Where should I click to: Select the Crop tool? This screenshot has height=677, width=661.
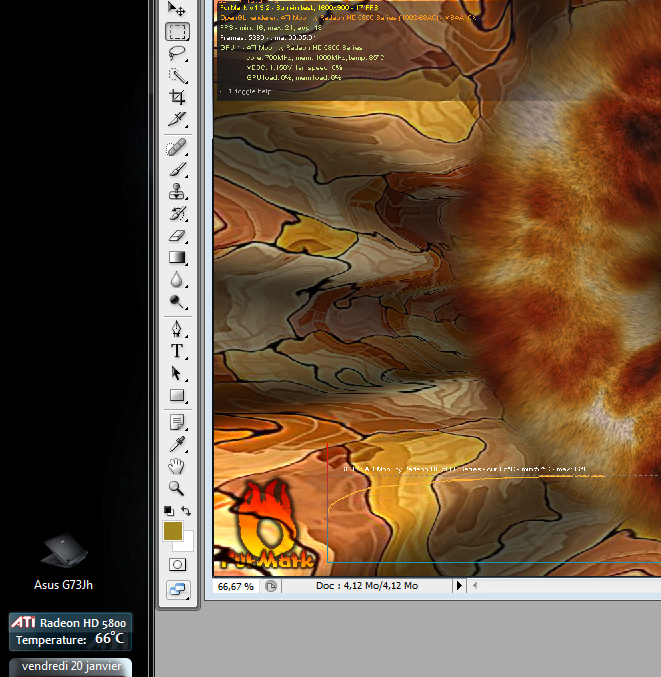click(178, 97)
